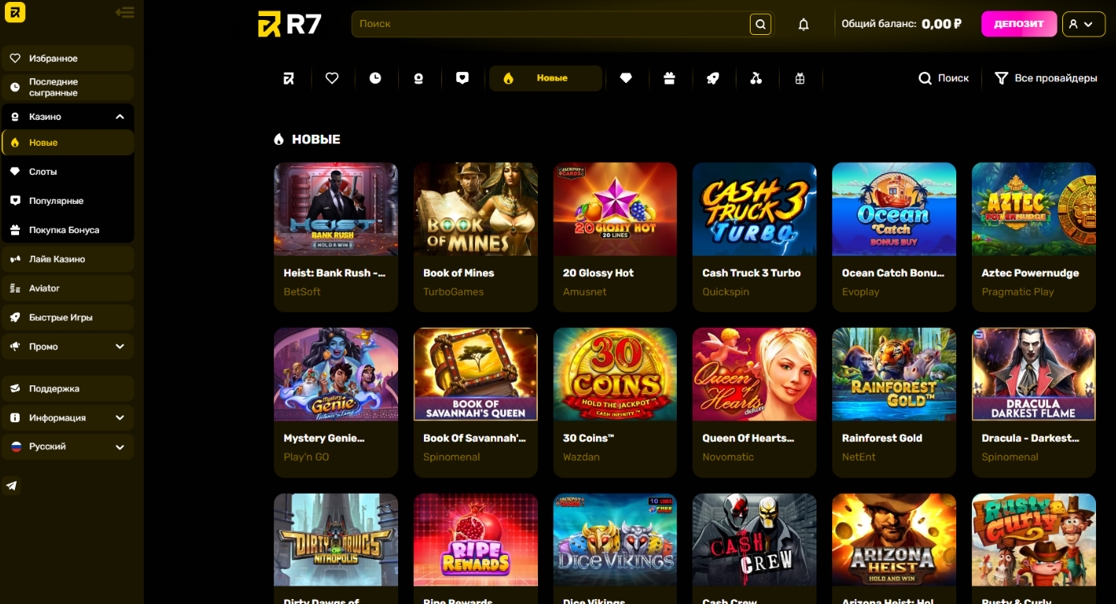Open Лайв Казино in the sidebar
The height and width of the screenshot is (604, 1116).
pyautogui.click(x=68, y=259)
